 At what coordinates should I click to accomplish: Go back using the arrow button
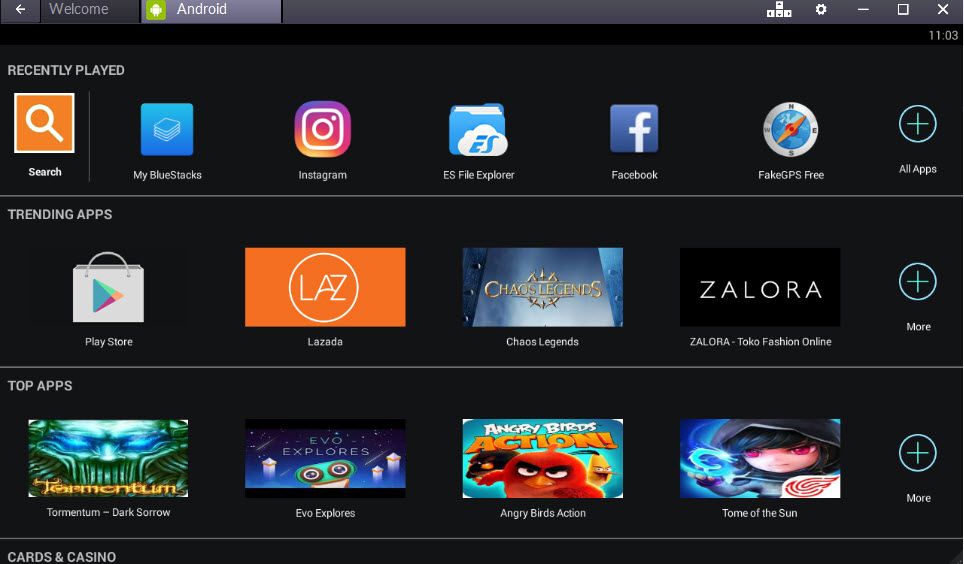pyautogui.click(x=20, y=10)
